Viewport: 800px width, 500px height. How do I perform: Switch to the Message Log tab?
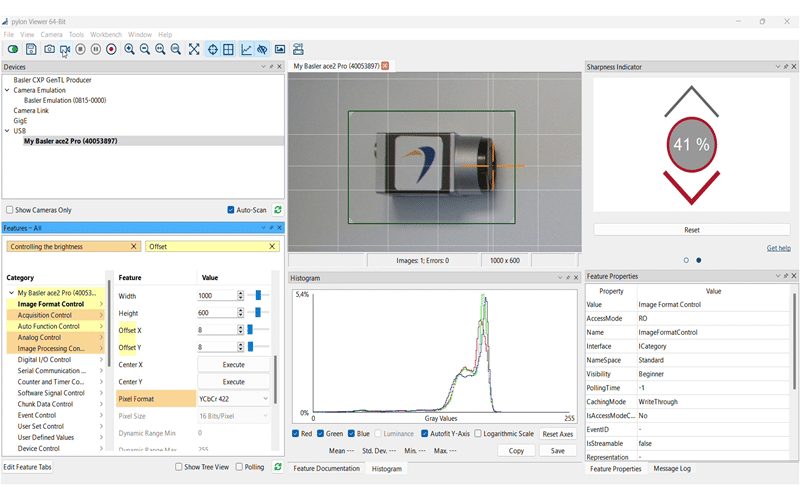[672, 468]
